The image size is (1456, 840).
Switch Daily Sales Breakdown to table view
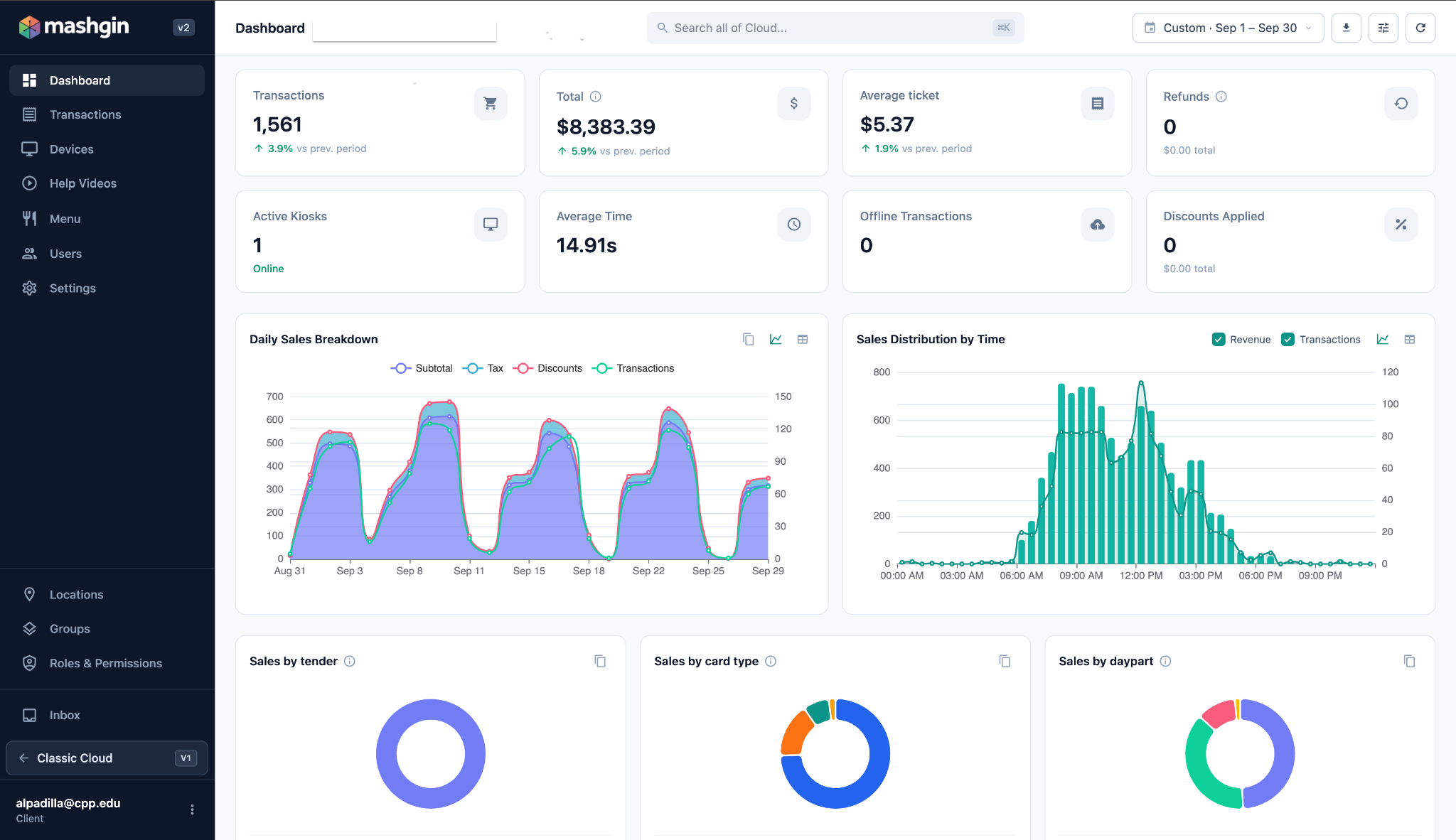tap(802, 339)
